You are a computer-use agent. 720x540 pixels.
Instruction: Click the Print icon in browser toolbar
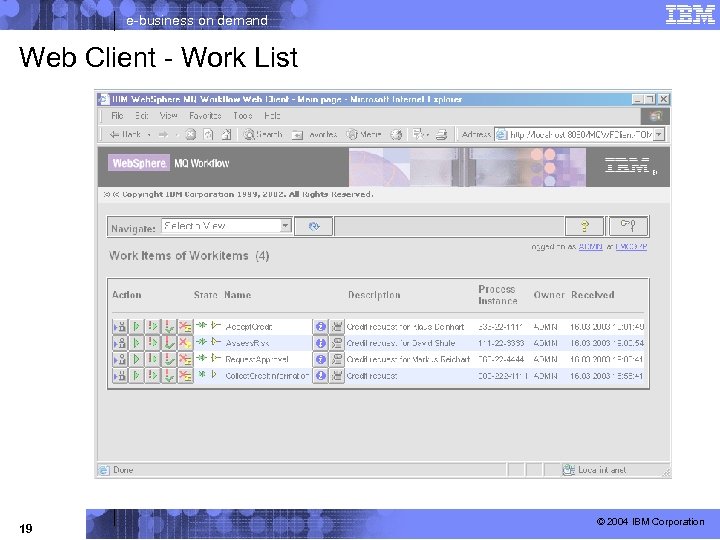pyautogui.click(x=442, y=135)
